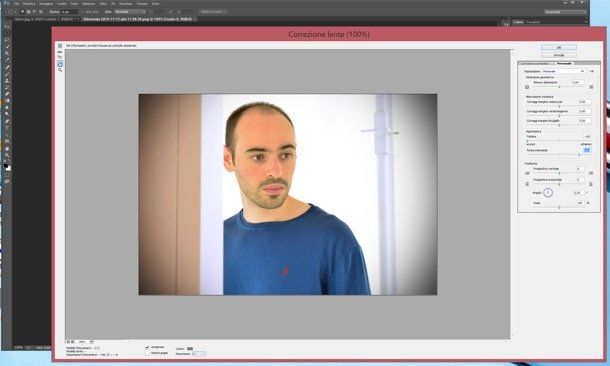Image resolution: width=610 pixels, height=366 pixels.
Task: Click the barrel distortion icon left of slider
Action: [x=527, y=87]
